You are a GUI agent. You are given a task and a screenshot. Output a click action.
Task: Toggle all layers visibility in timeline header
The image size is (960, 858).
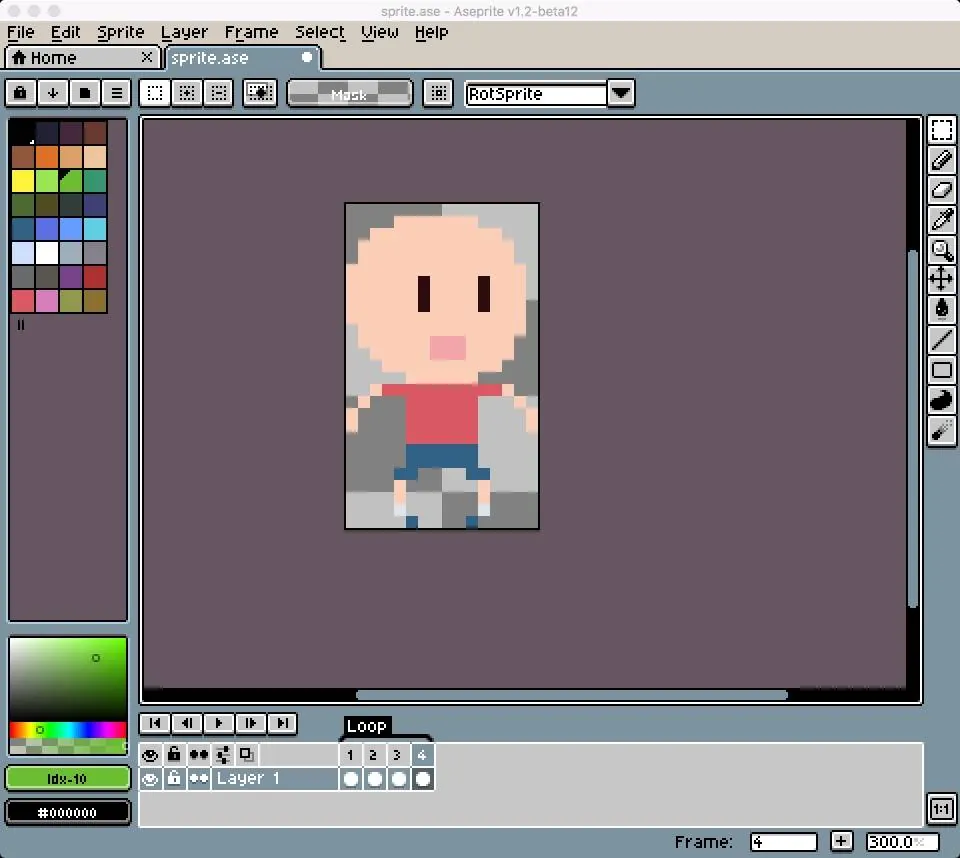pos(150,755)
